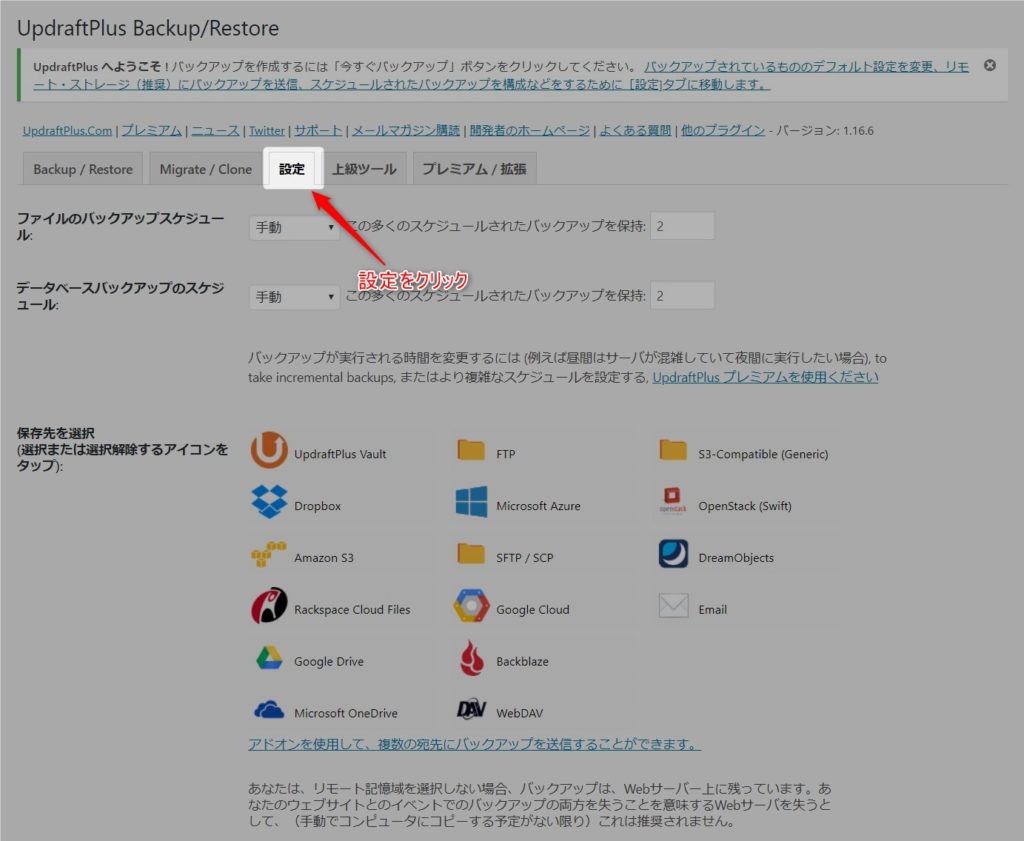Choose the Google Drive icon
The width and height of the screenshot is (1024, 841).
[268, 659]
